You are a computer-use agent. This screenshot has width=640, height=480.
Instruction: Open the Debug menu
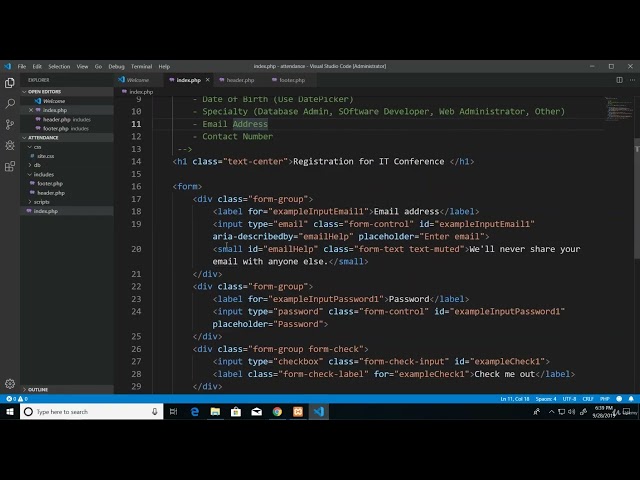click(x=116, y=67)
